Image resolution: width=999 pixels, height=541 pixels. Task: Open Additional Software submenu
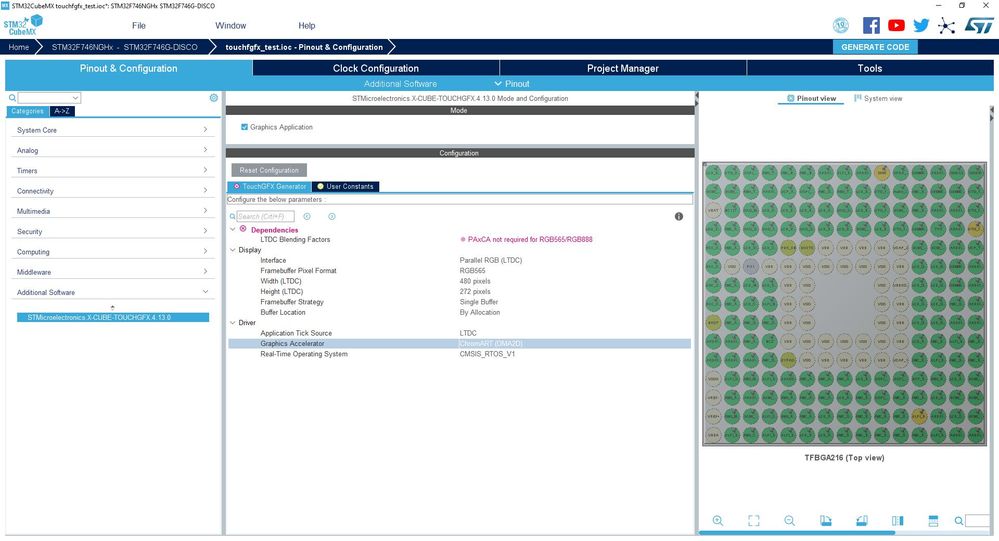point(400,83)
